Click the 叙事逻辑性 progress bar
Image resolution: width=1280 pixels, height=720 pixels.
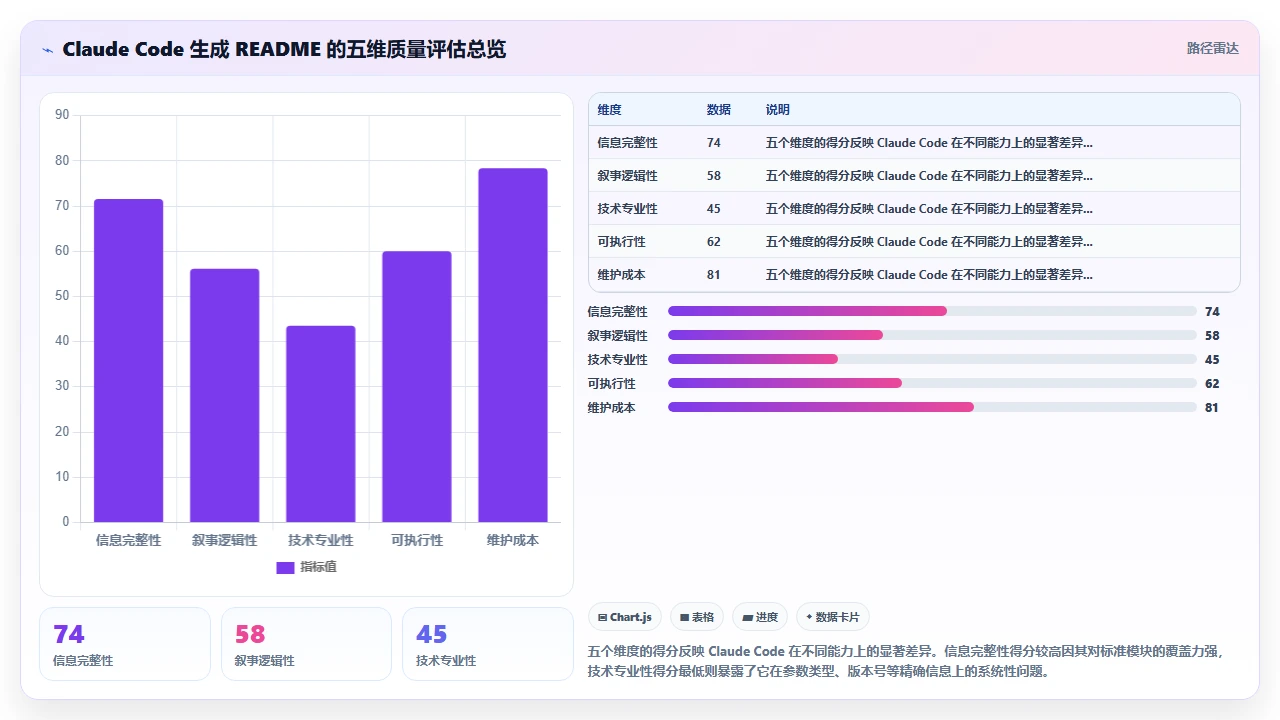click(932, 335)
